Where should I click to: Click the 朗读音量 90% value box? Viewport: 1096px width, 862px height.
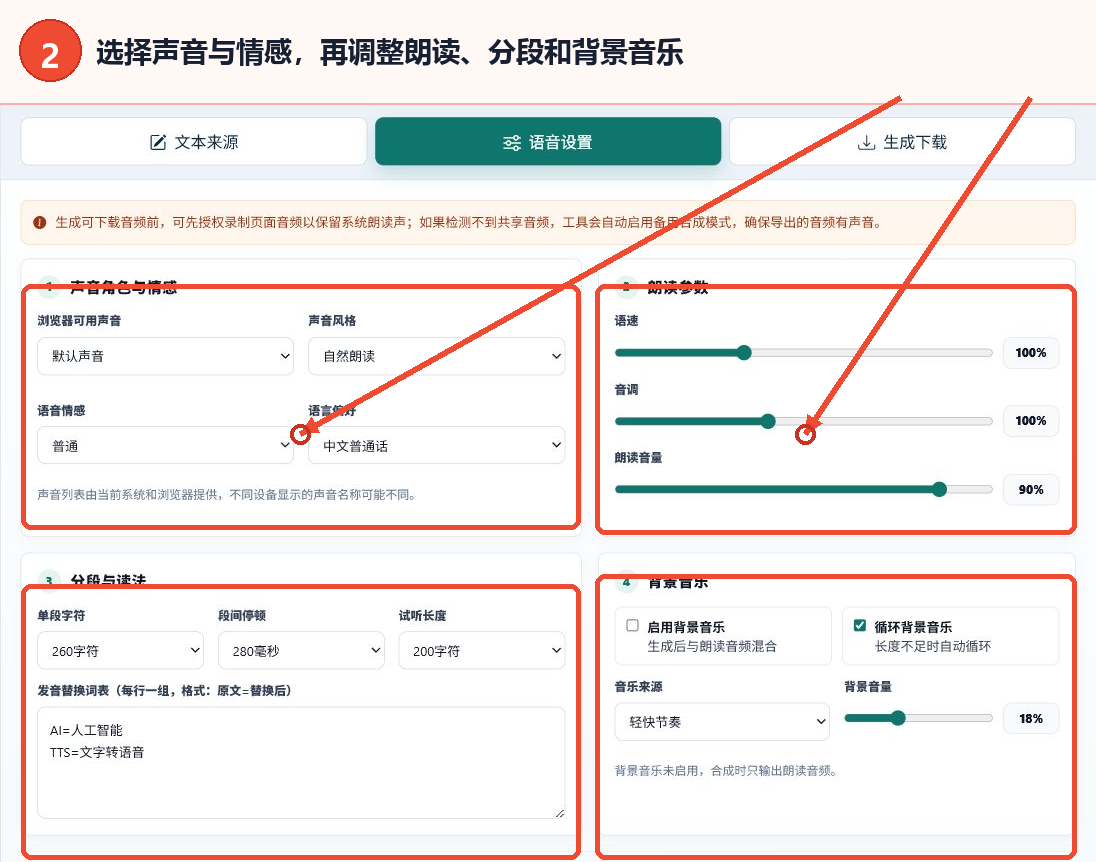point(1031,489)
